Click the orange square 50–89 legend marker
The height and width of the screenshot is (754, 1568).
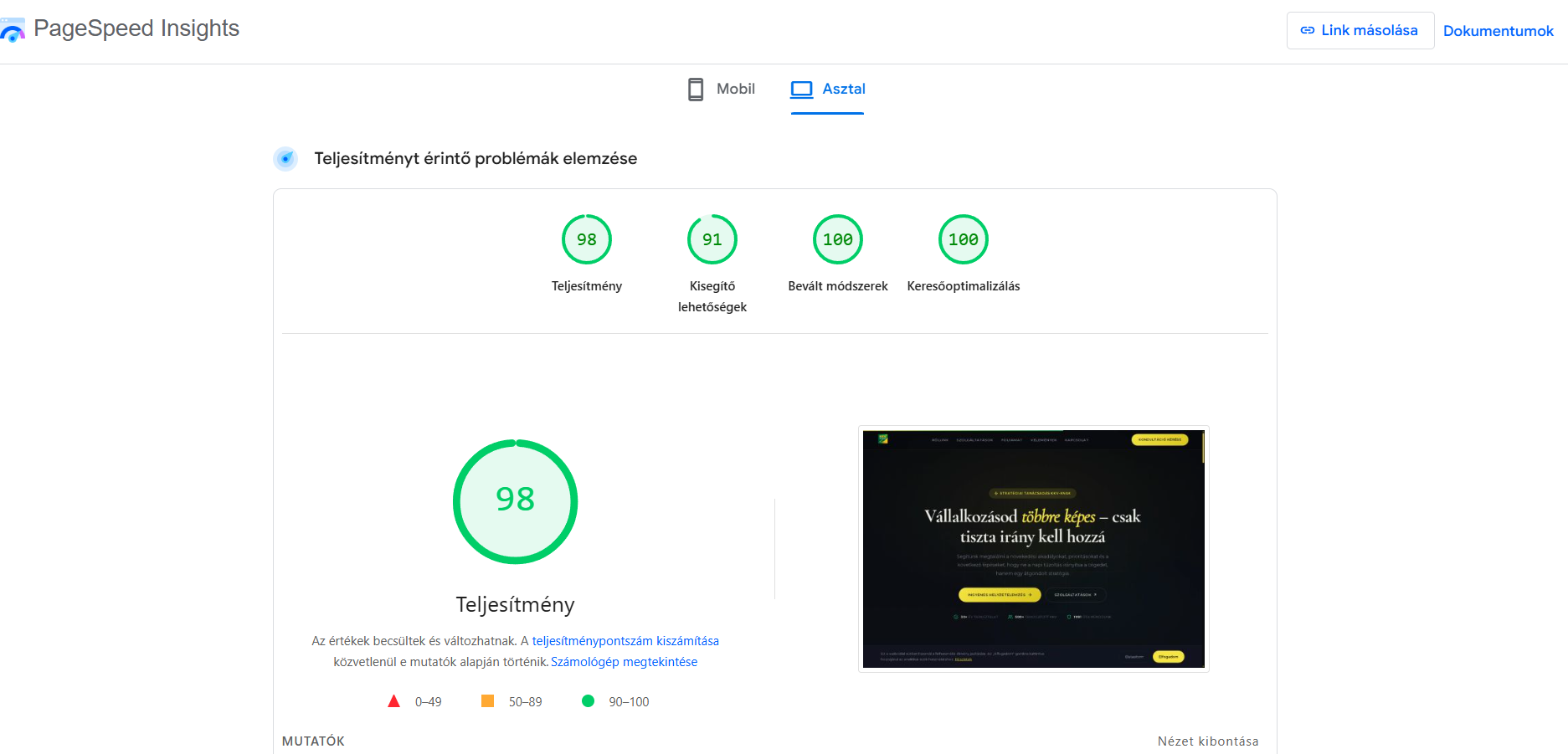[x=488, y=701]
